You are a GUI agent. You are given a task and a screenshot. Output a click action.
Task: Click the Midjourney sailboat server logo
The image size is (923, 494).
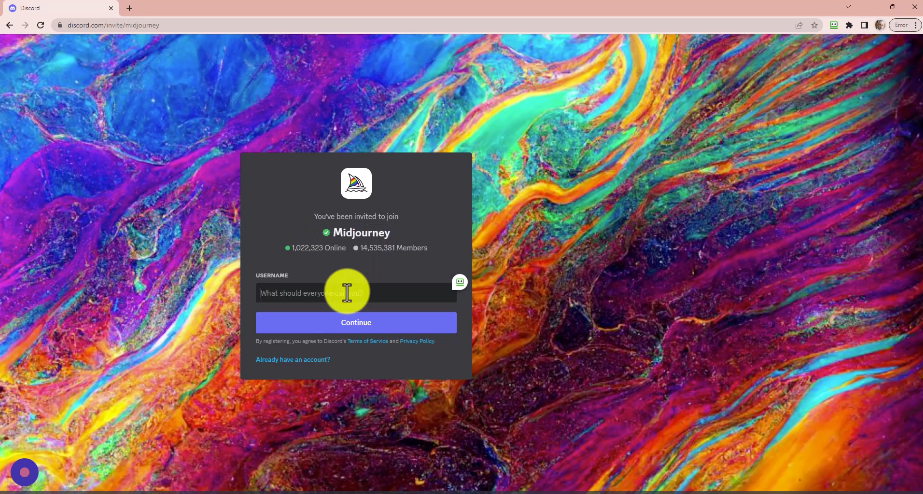pos(356,183)
